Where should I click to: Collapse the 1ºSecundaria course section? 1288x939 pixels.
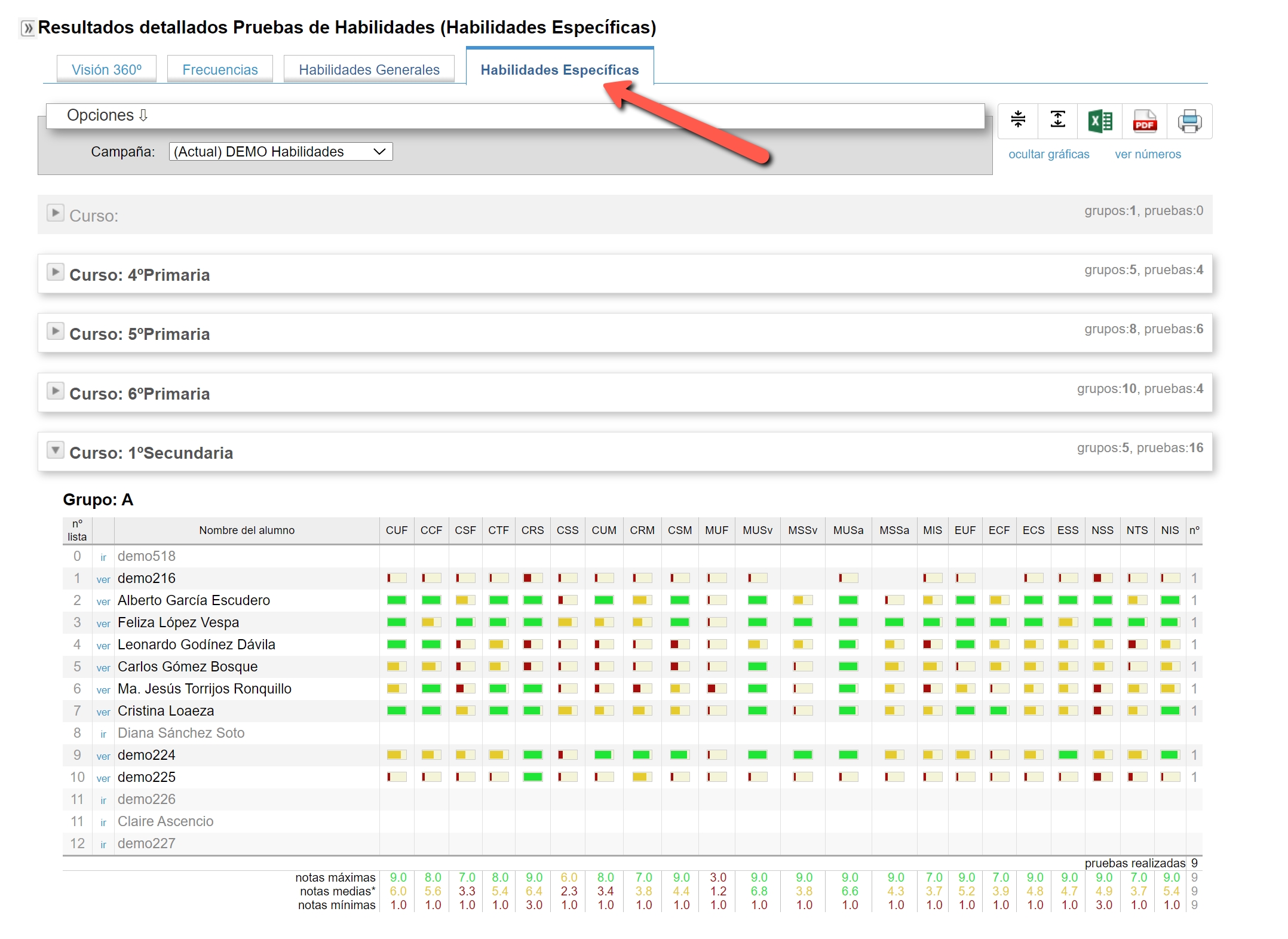[x=55, y=450]
